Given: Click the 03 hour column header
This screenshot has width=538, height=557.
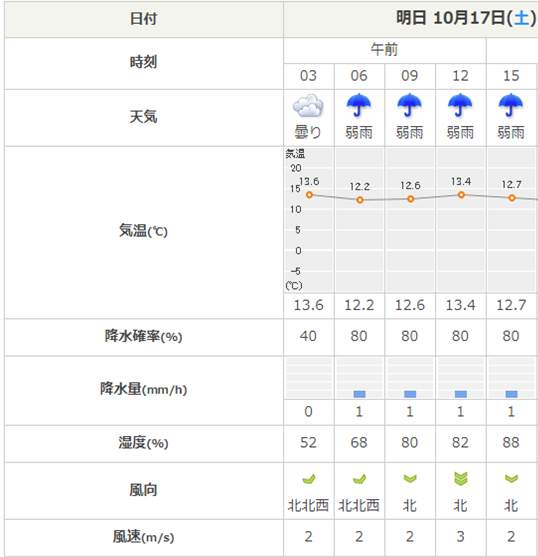Looking at the screenshot, I should click(308, 76).
